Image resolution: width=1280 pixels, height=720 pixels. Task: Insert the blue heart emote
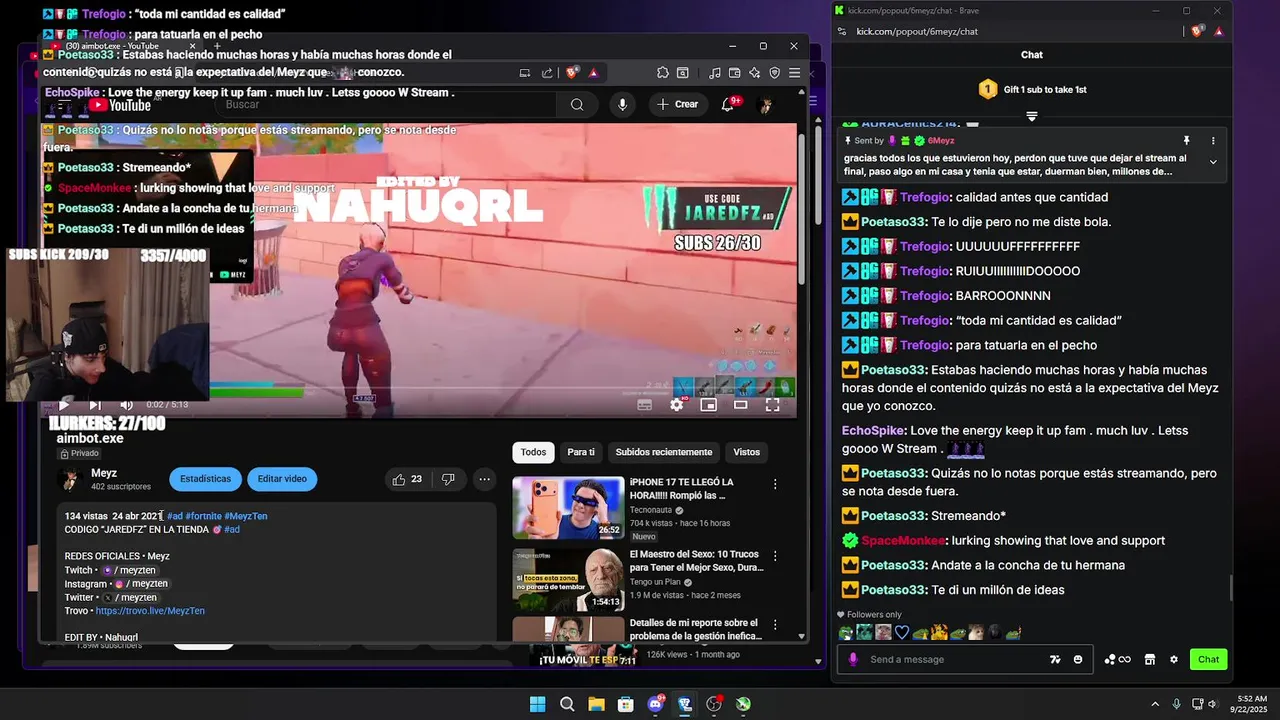coord(902,632)
